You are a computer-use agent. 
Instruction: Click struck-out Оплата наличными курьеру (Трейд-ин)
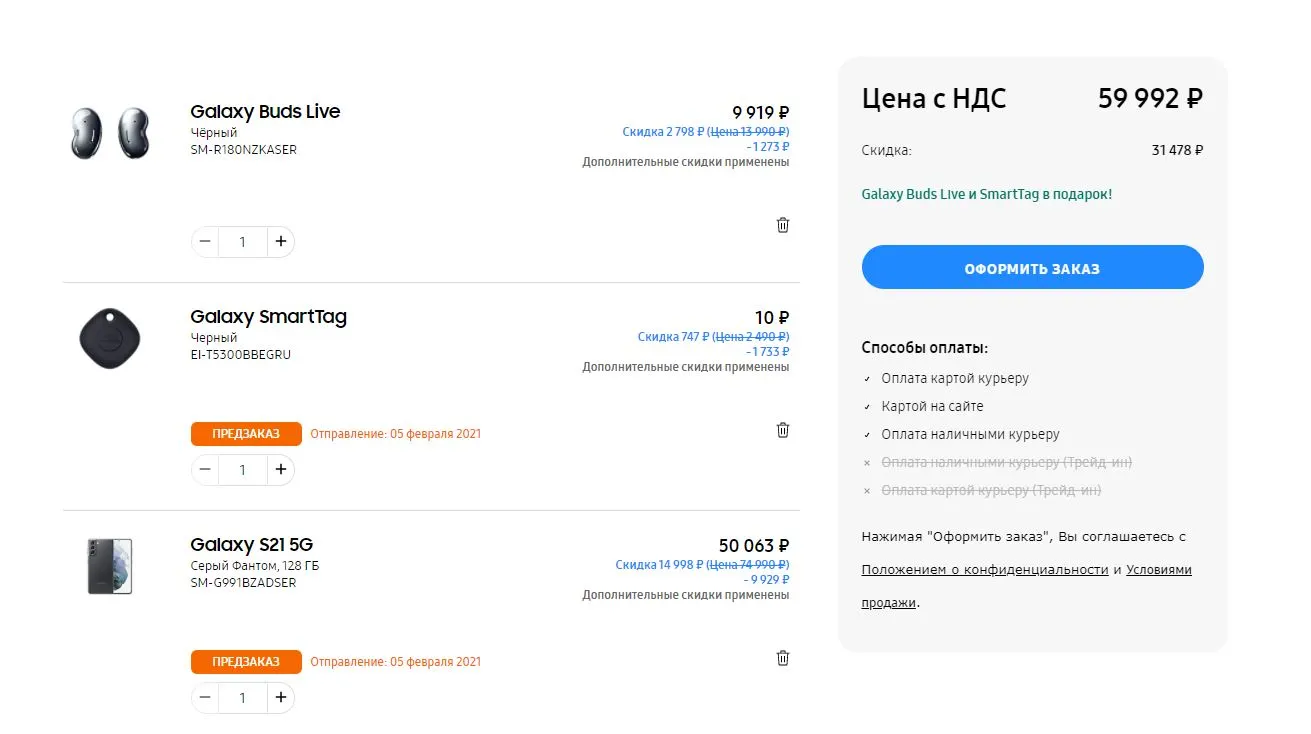[1006, 463]
